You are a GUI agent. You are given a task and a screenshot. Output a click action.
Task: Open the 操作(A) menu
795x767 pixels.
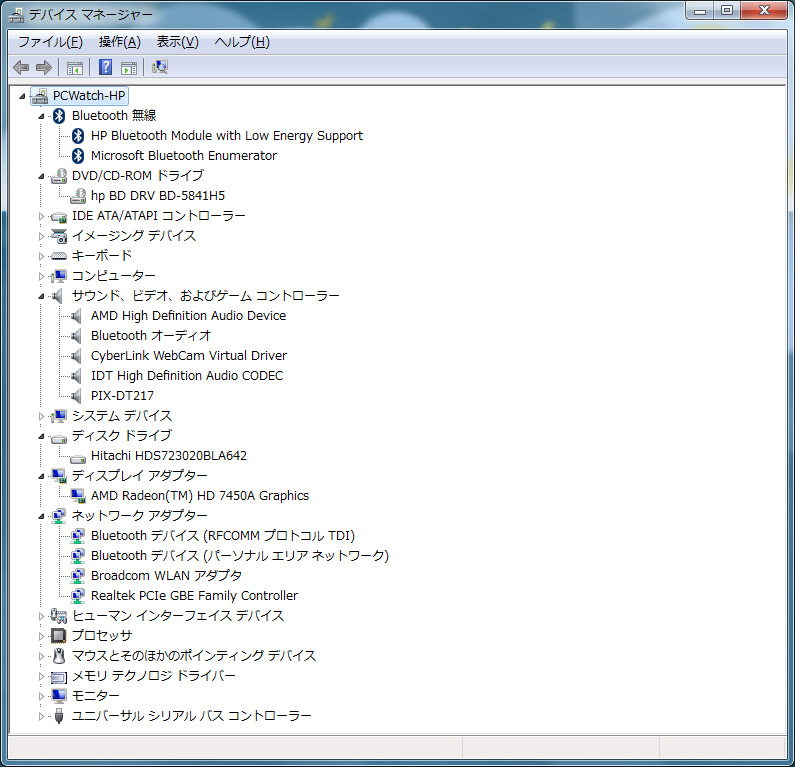(x=119, y=42)
